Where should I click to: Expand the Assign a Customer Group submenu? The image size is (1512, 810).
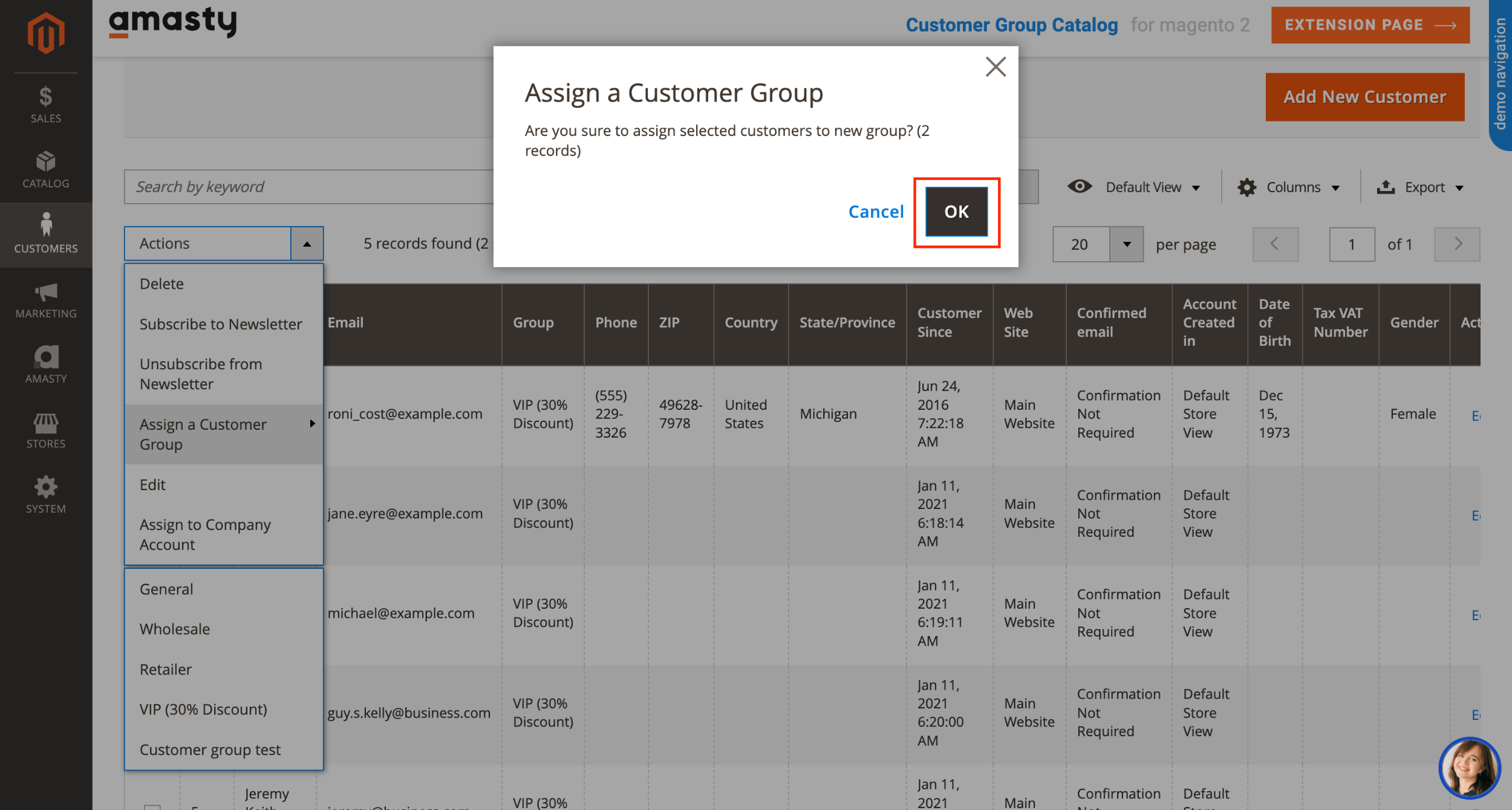[203, 434]
